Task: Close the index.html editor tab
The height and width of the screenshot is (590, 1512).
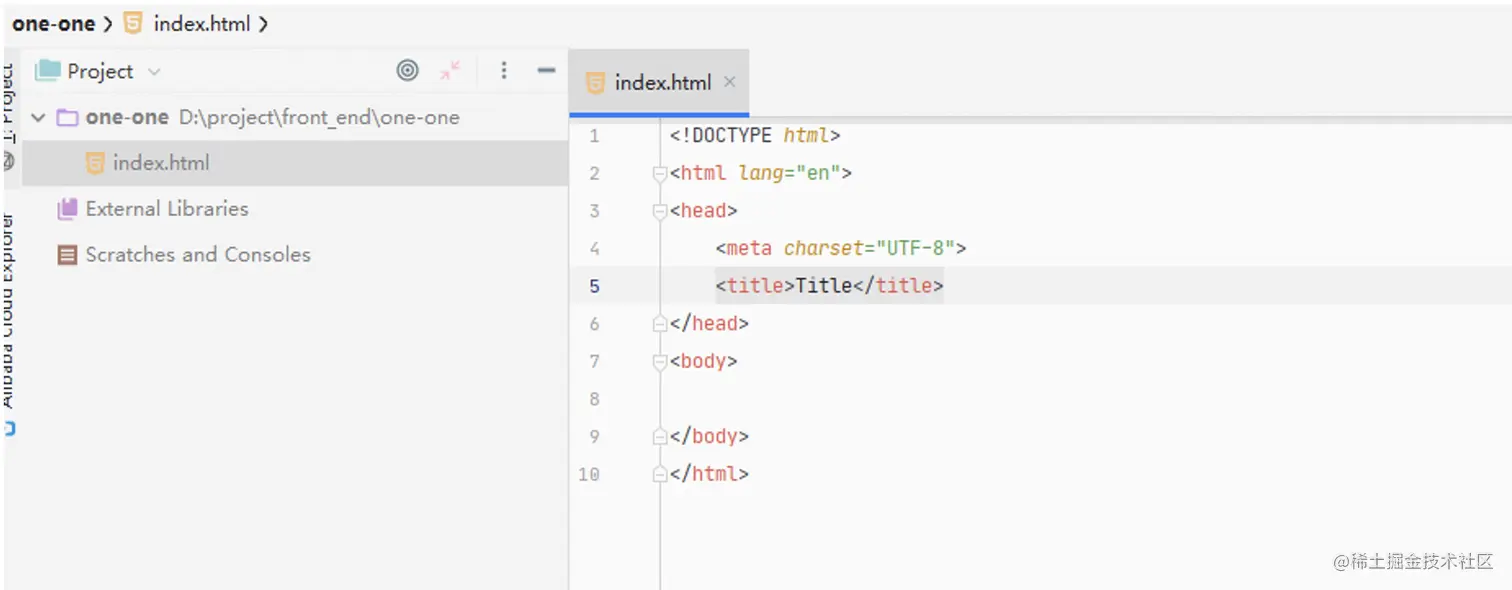Action: [730, 82]
